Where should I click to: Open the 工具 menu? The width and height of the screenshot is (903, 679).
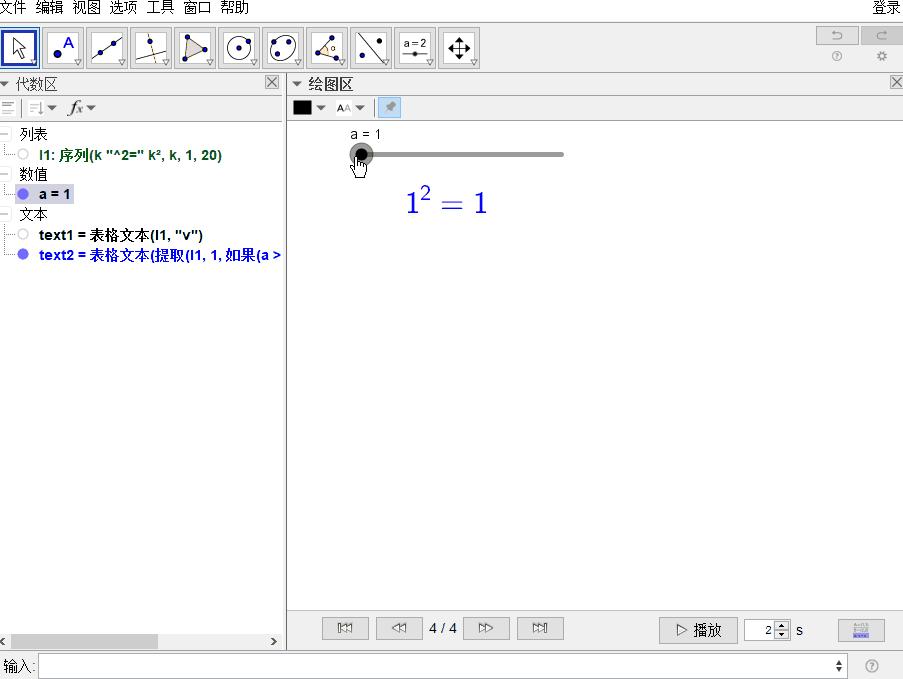click(160, 8)
